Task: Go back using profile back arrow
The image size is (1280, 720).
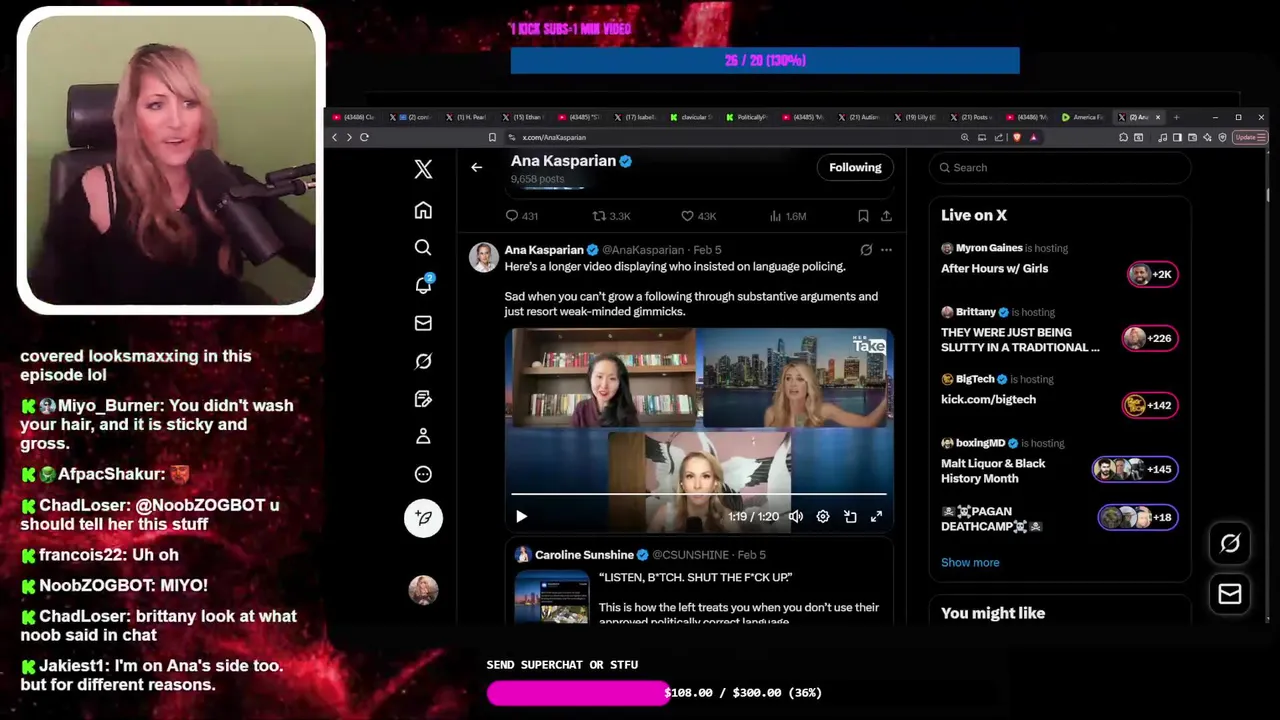Action: [477, 167]
